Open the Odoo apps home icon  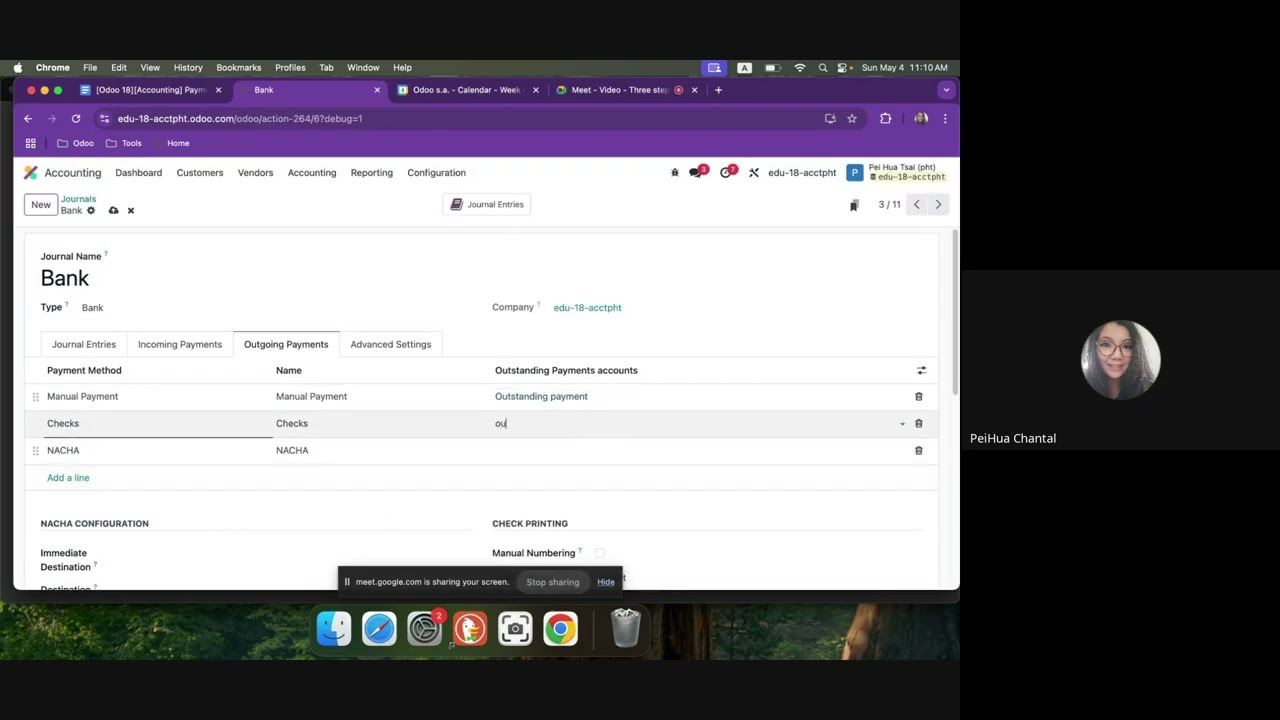[31, 173]
